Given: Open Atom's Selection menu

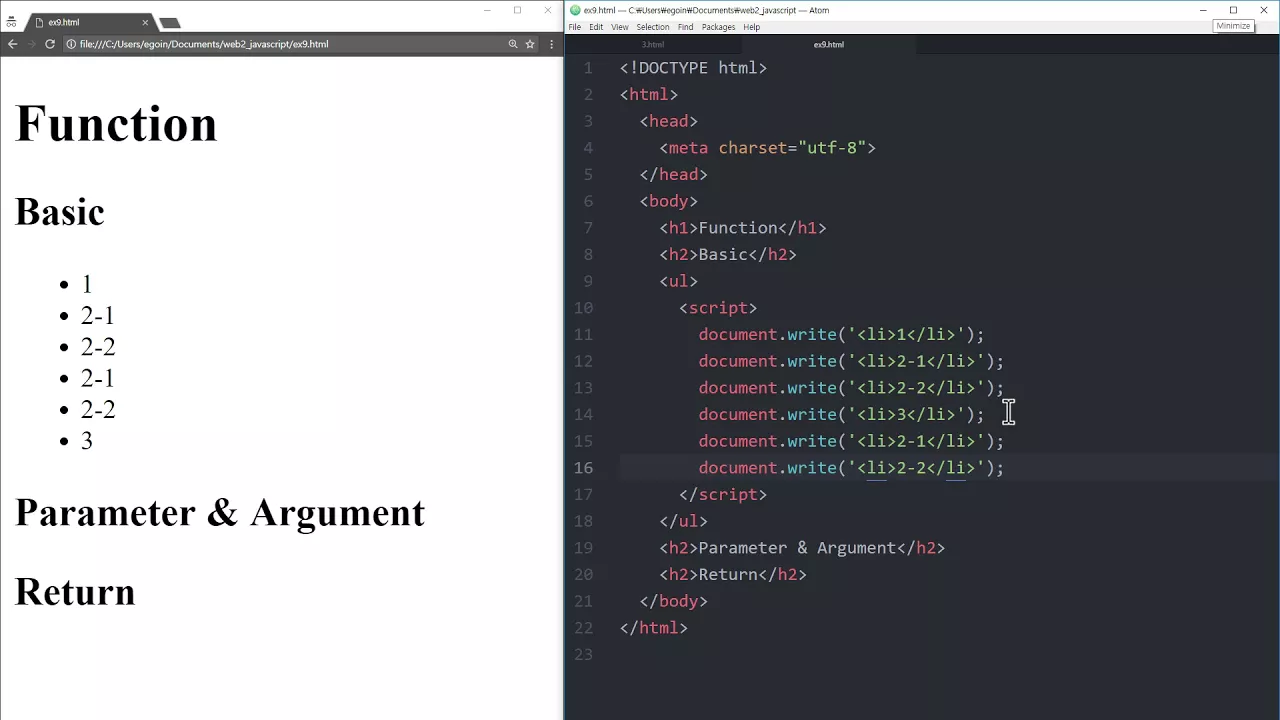Looking at the screenshot, I should pos(653,27).
